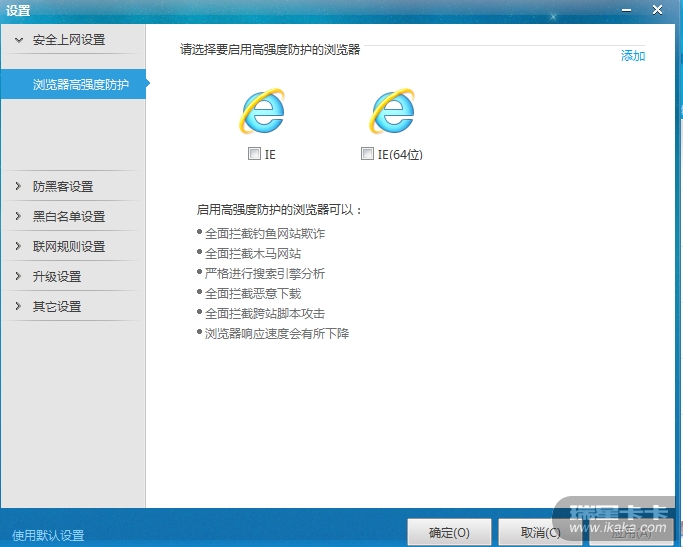
Task: Expand the 防黑客设置 arrow
Action: click(18, 186)
